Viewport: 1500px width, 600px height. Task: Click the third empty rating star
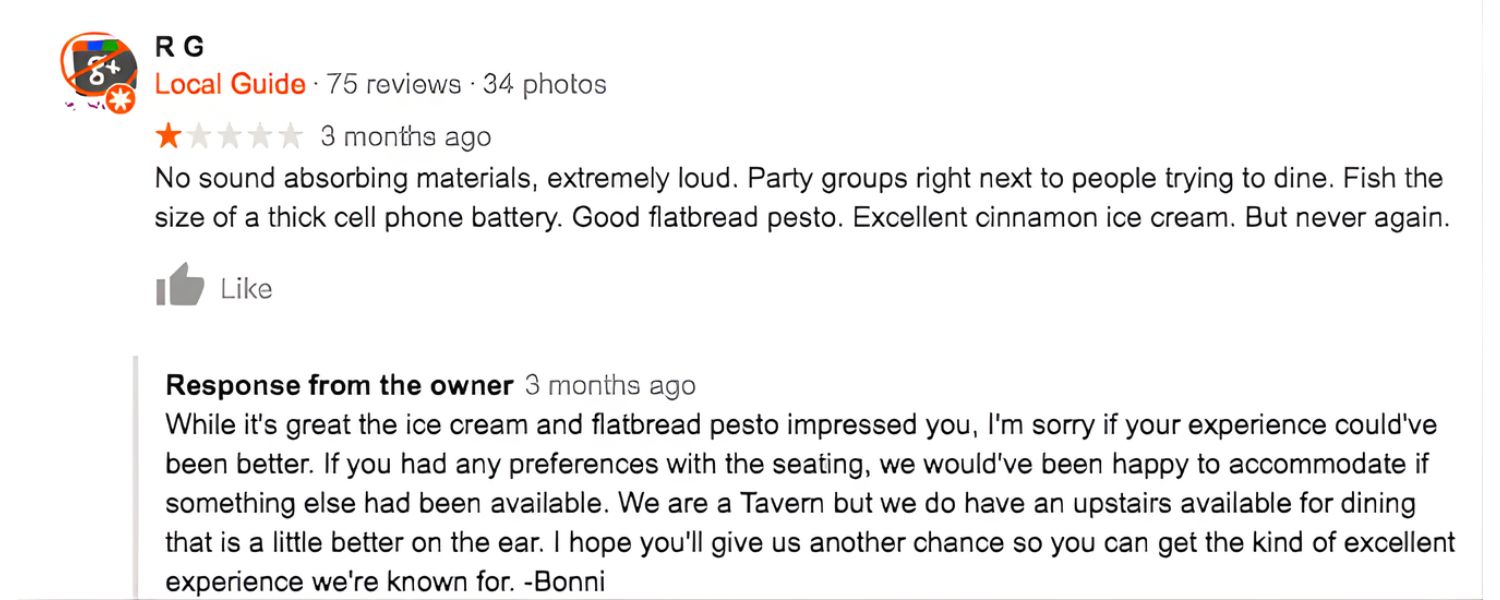[x=230, y=135]
